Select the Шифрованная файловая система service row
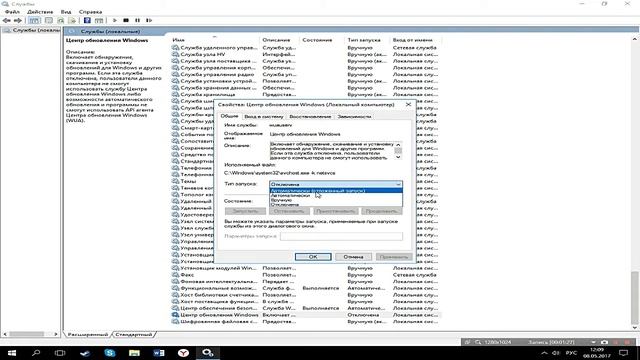Viewport: 640px width, 360px height. tap(306, 322)
